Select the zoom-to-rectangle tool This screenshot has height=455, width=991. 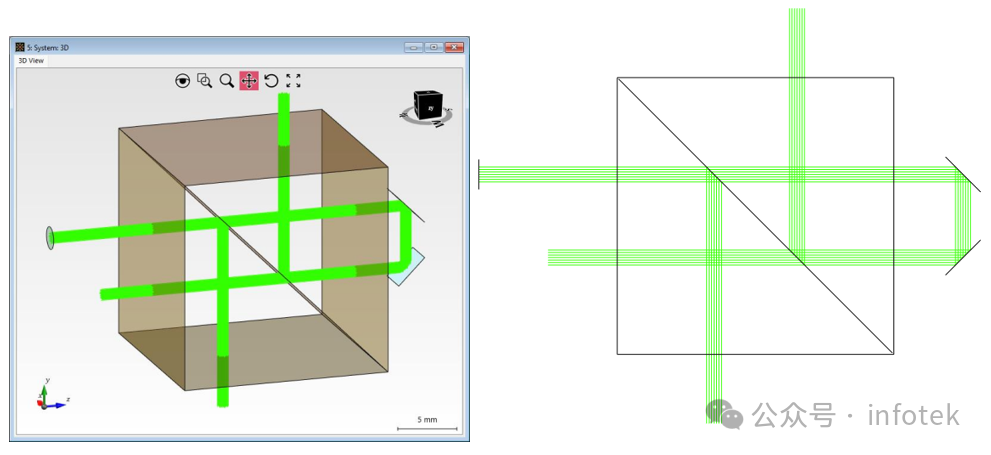[204, 81]
